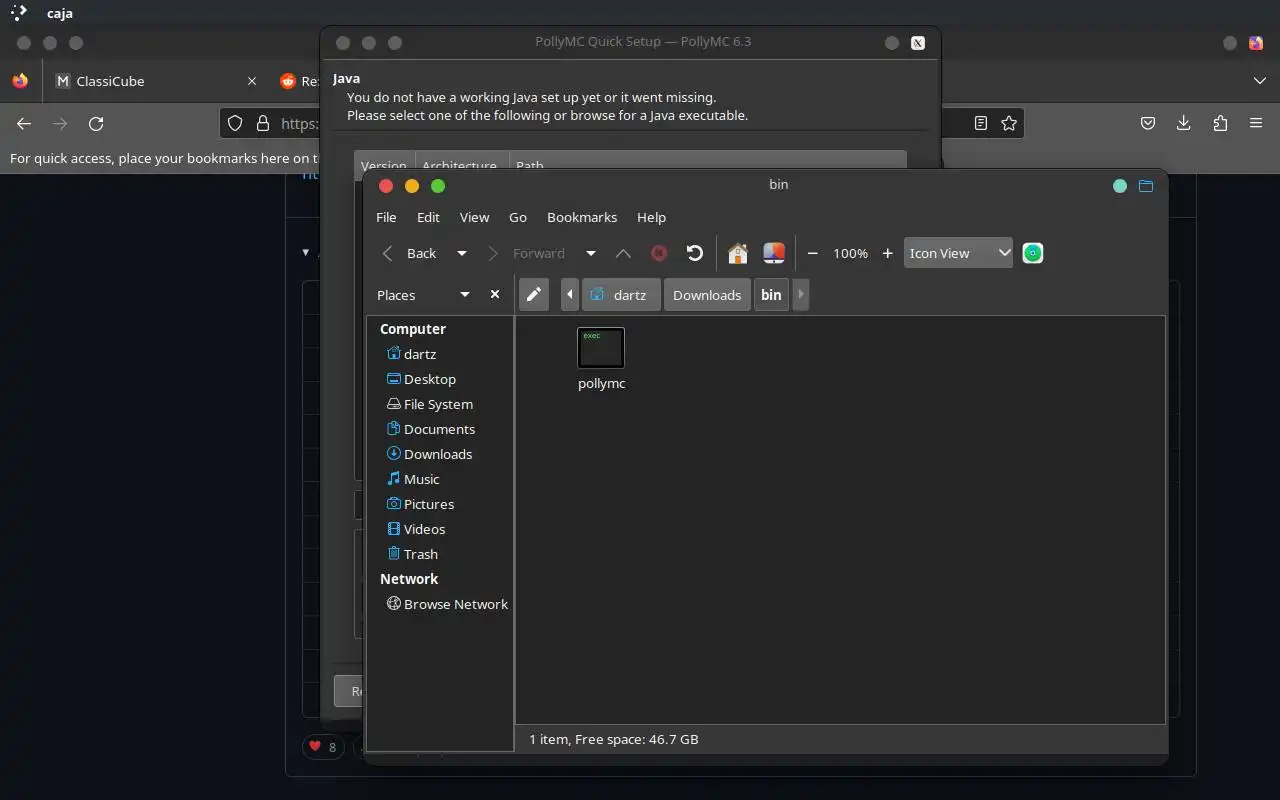Viewport: 1280px width, 800px height.
Task: Click the red Stop loading icon
Action: pyautogui.click(x=658, y=254)
